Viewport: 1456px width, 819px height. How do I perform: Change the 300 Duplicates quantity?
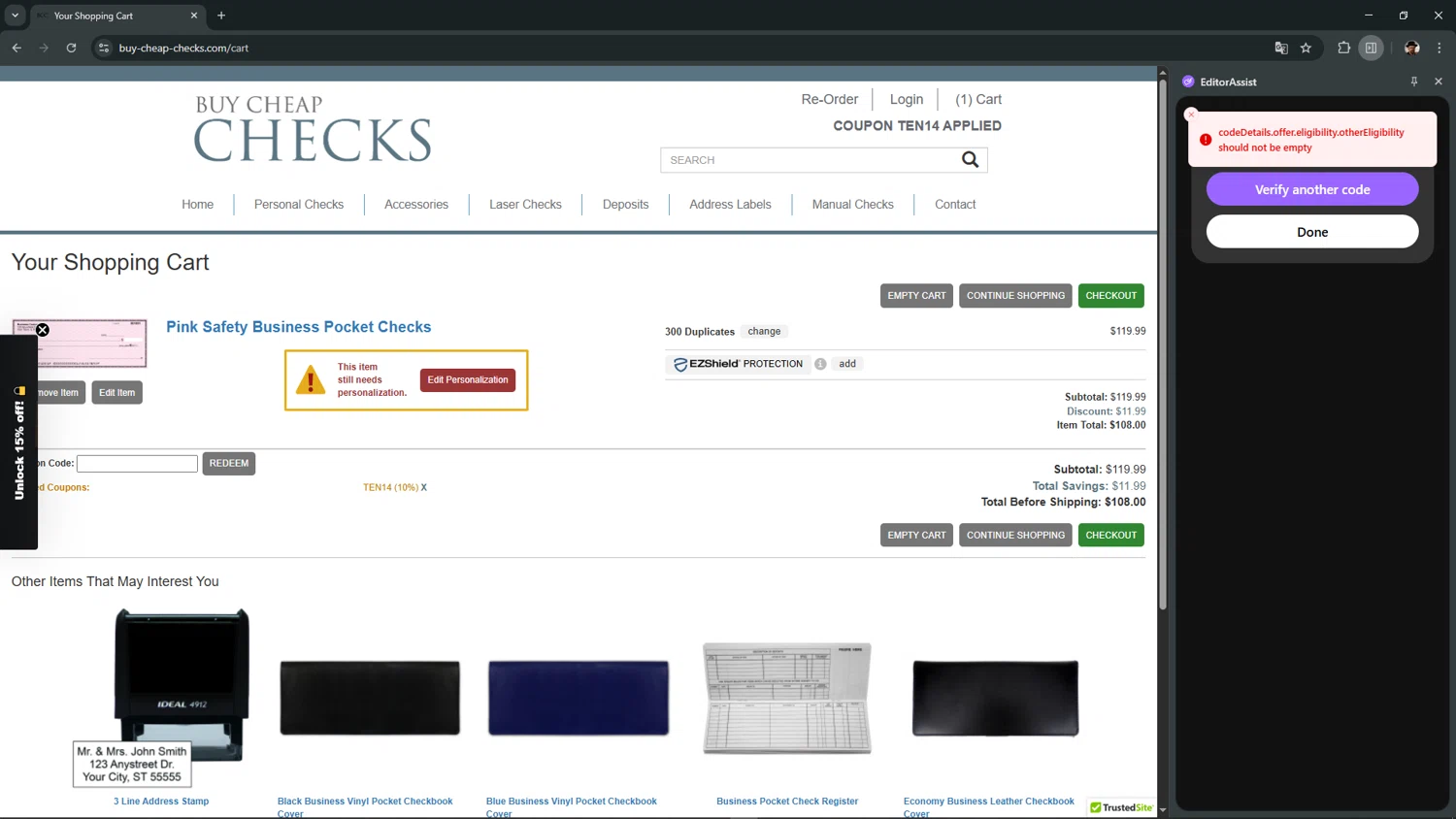click(x=764, y=332)
